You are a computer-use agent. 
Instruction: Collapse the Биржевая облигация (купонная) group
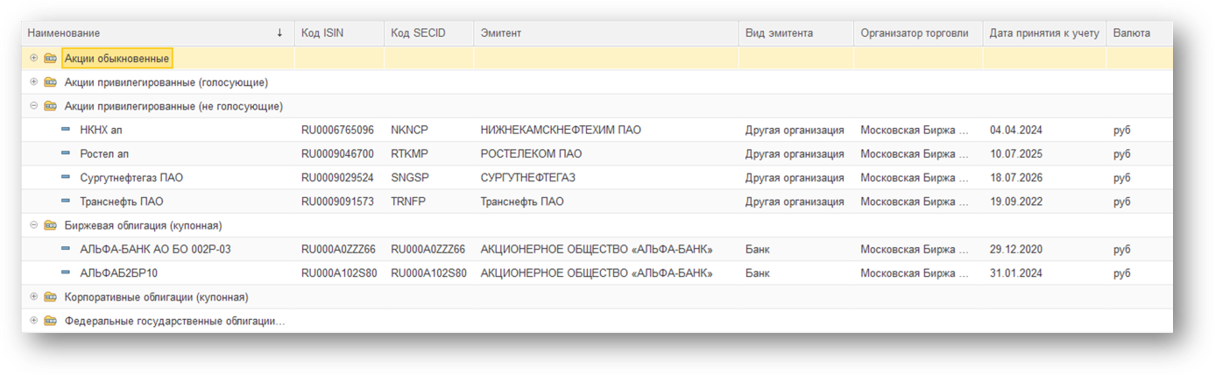pyautogui.click(x=34, y=226)
